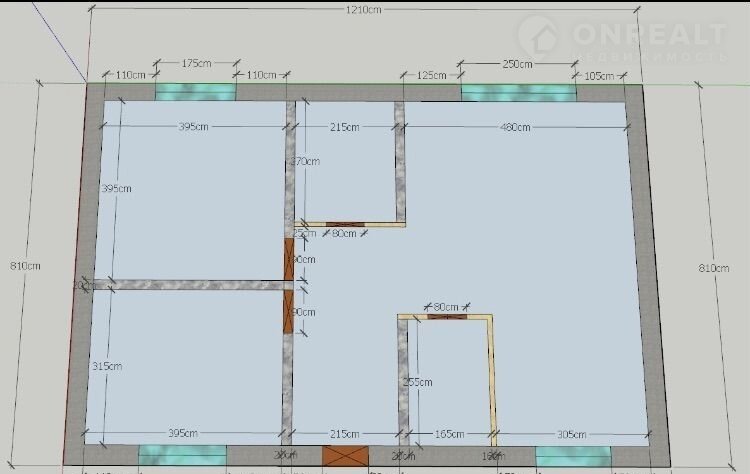
Task: Click the 105cm dimension label
Action: [x=598, y=75]
